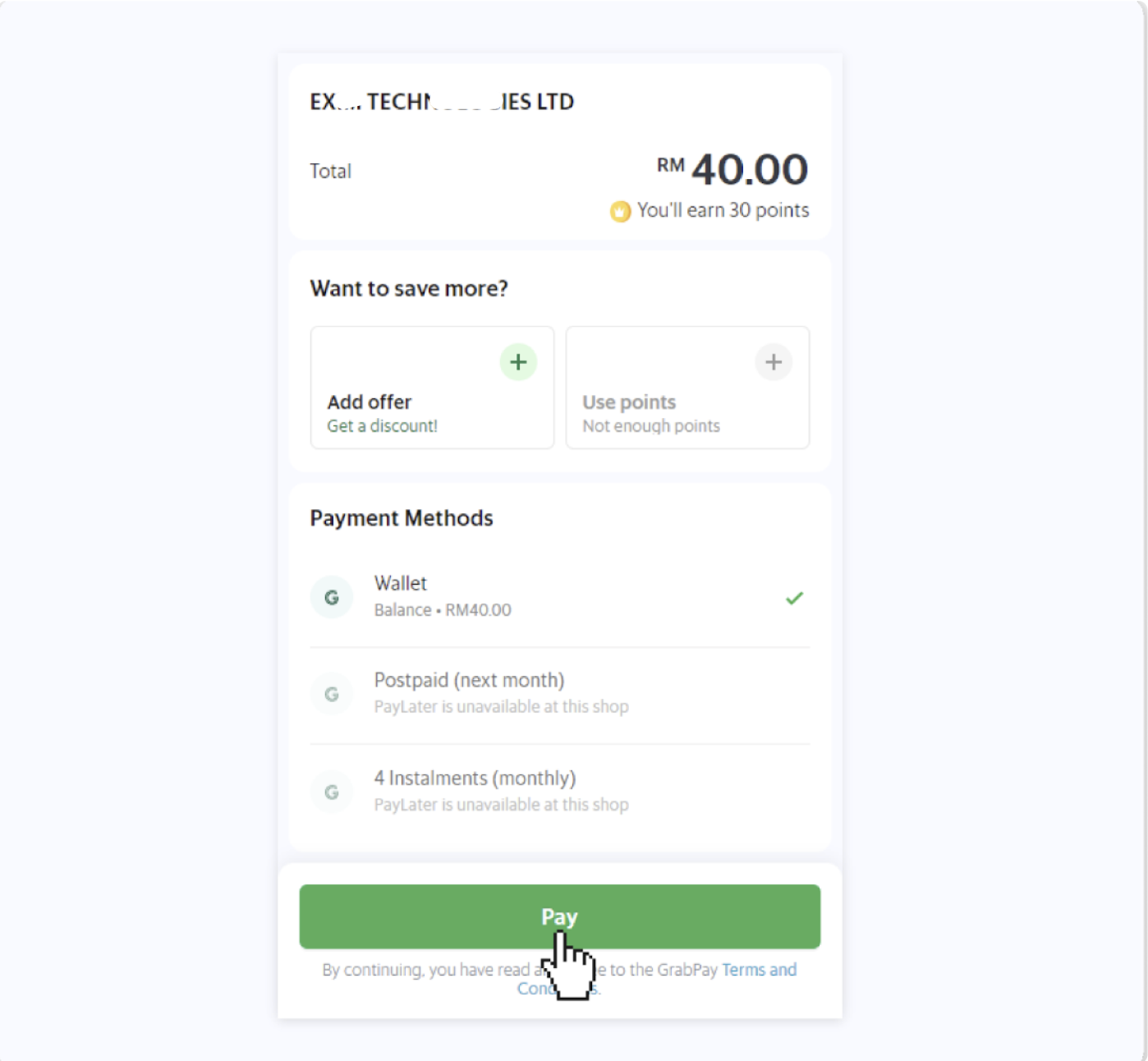Click the green plus icon for Add offer

coord(518,362)
